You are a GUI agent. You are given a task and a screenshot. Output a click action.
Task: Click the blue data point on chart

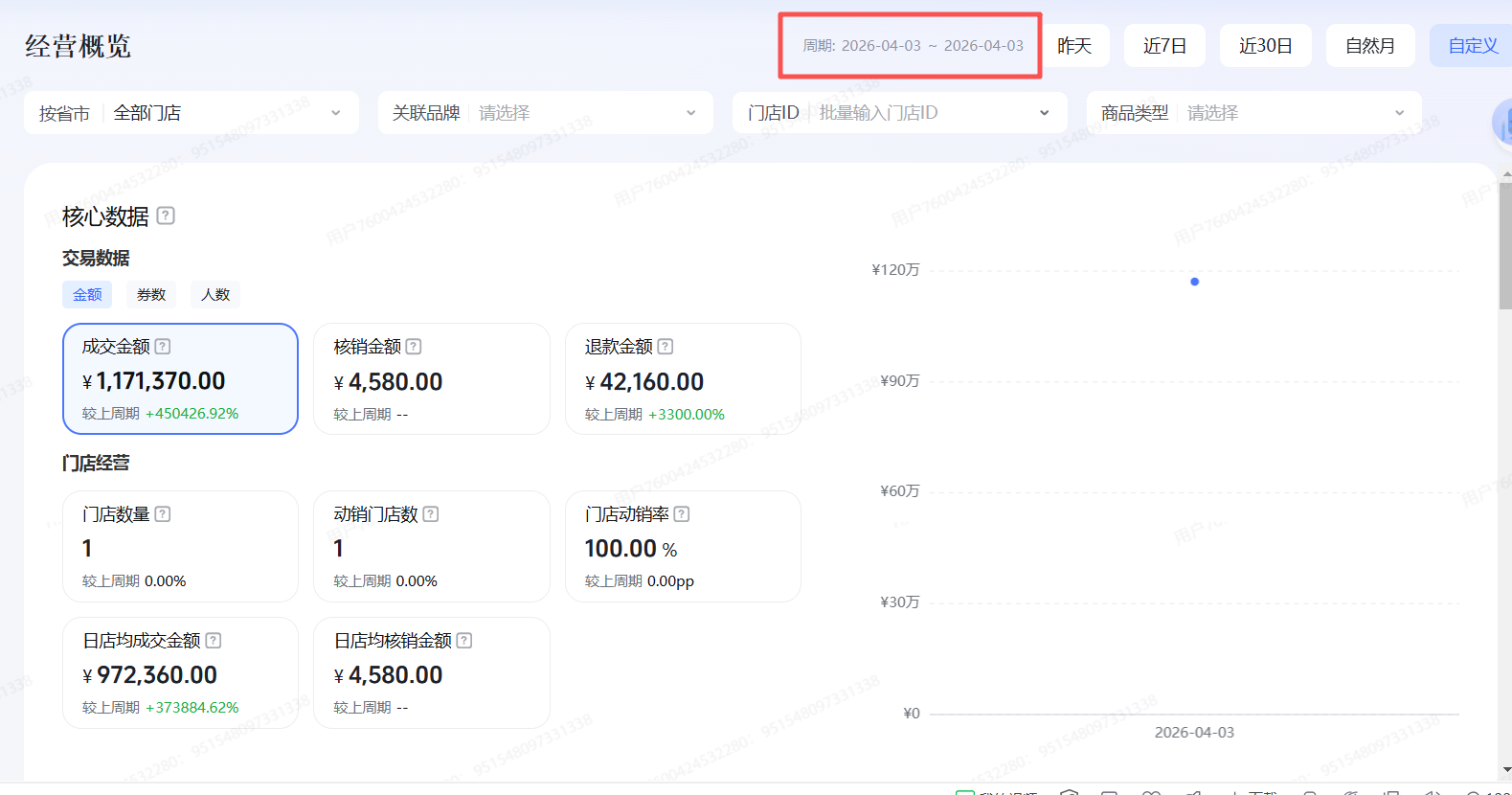tap(1194, 282)
